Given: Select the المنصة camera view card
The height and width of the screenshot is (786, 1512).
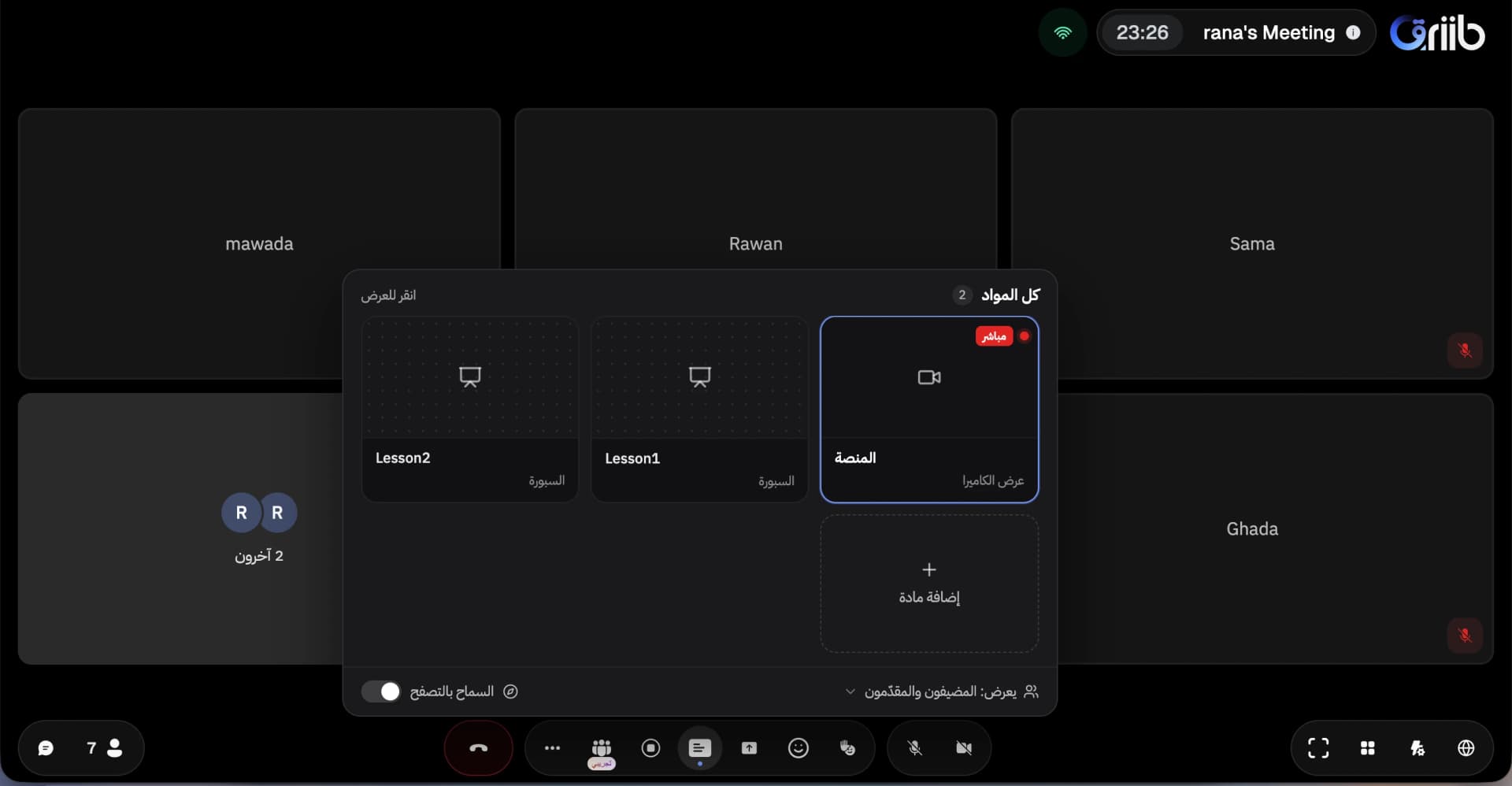Looking at the screenshot, I should tap(929, 409).
